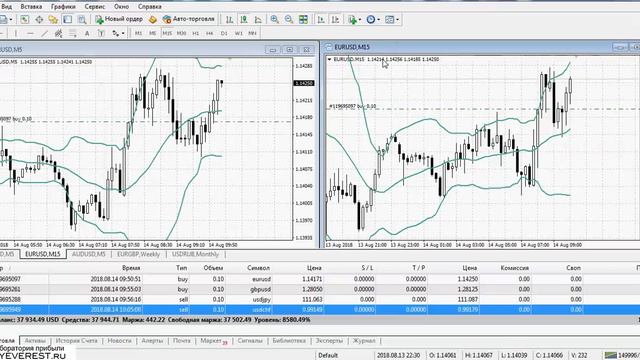Select the equidistant channel tool
The height and width of the screenshot is (360, 640).
pyautogui.click(x=58, y=33)
